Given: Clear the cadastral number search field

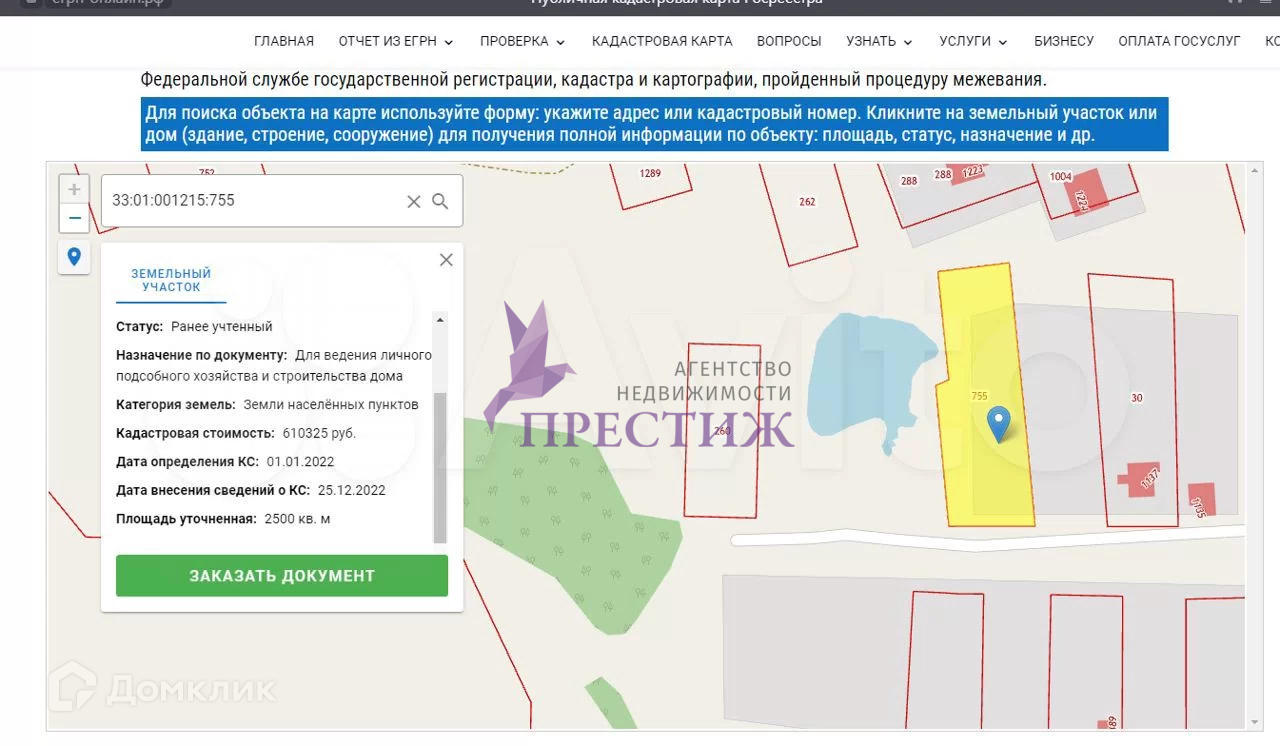Looking at the screenshot, I should coord(413,201).
